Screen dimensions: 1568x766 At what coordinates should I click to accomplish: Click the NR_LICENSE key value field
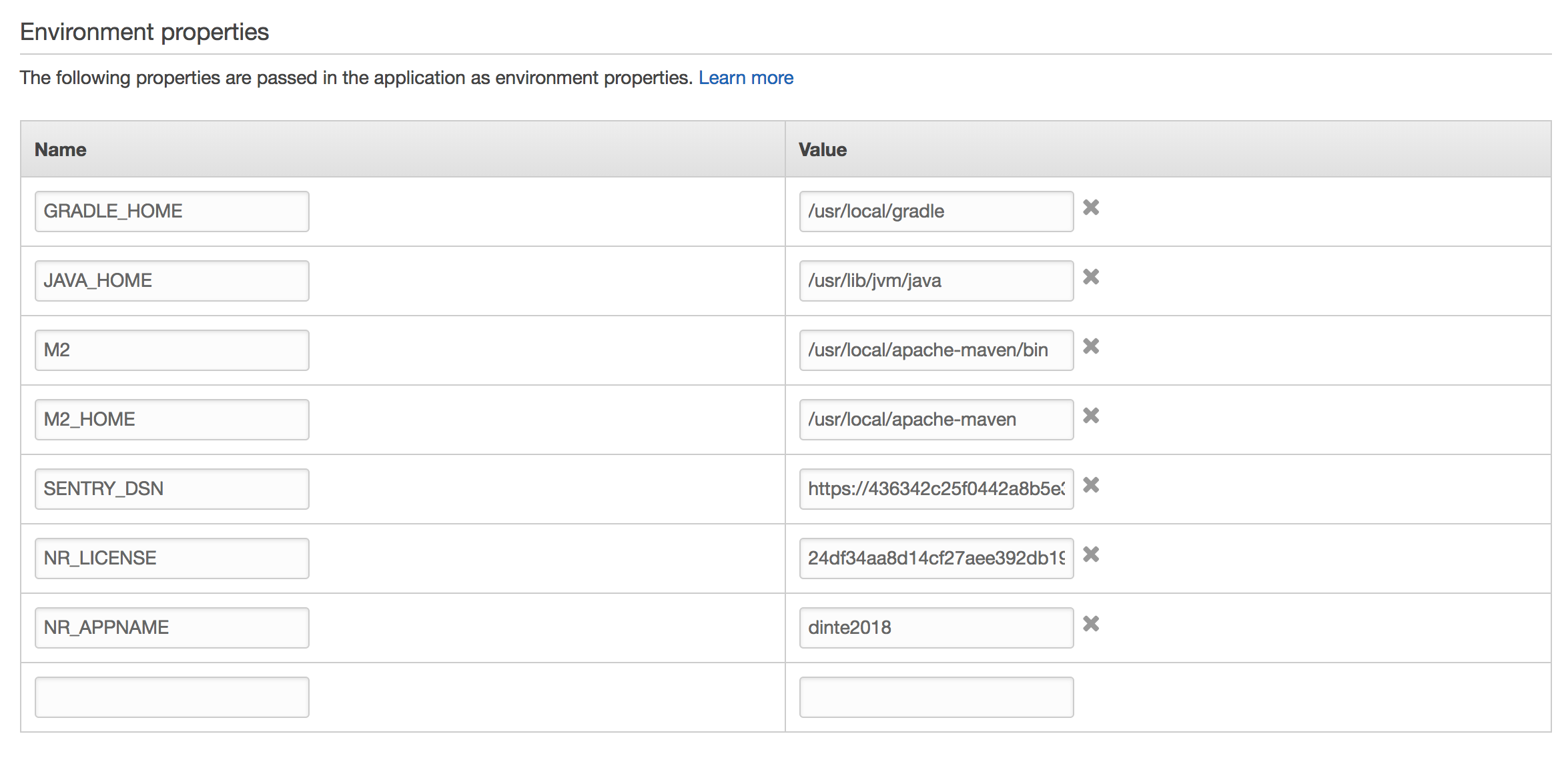click(x=935, y=558)
